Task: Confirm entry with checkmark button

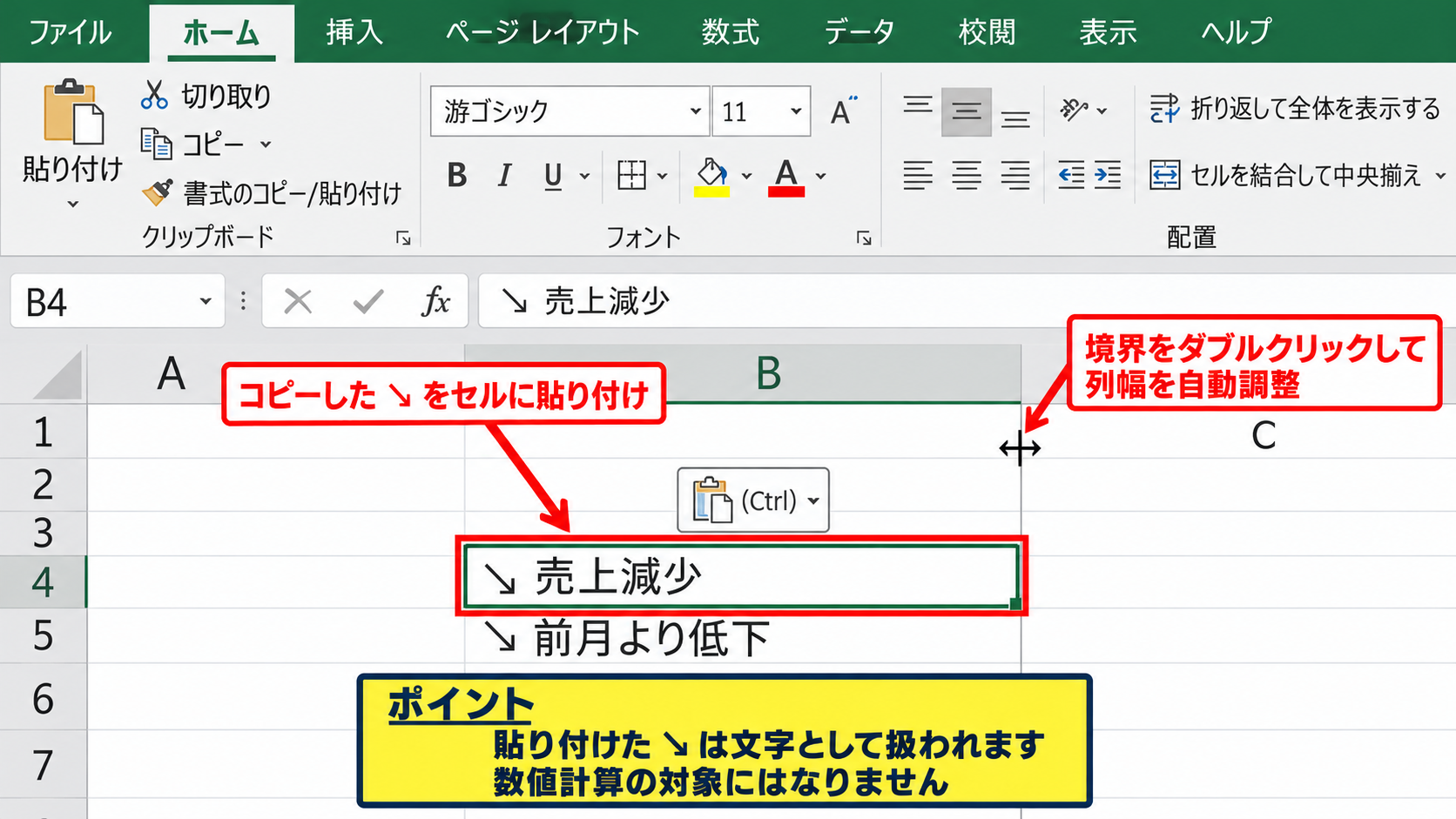Action: [367, 301]
